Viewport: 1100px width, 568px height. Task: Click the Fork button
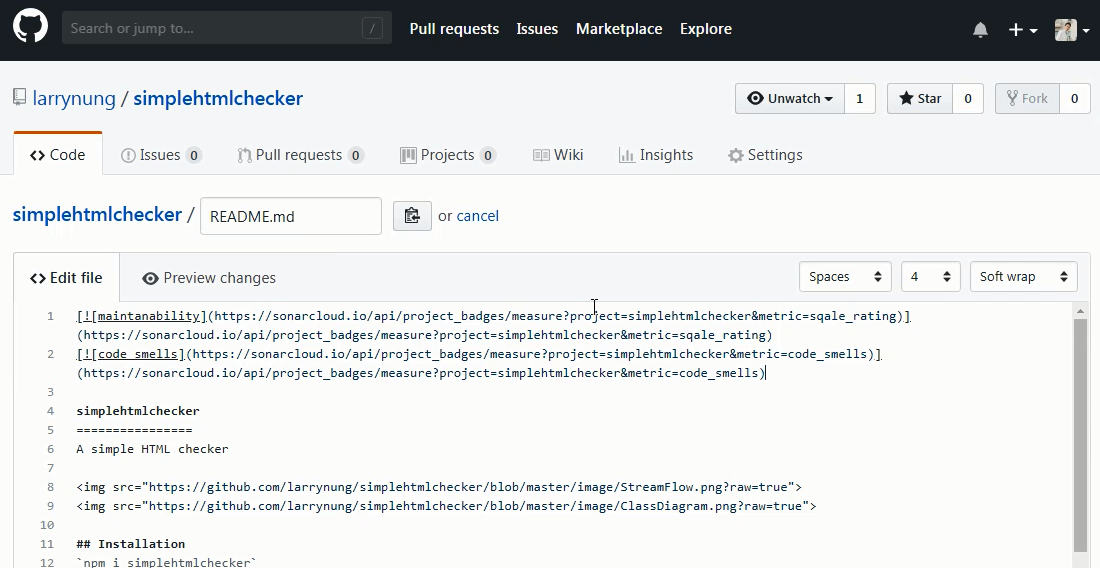pyautogui.click(x=1027, y=98)
